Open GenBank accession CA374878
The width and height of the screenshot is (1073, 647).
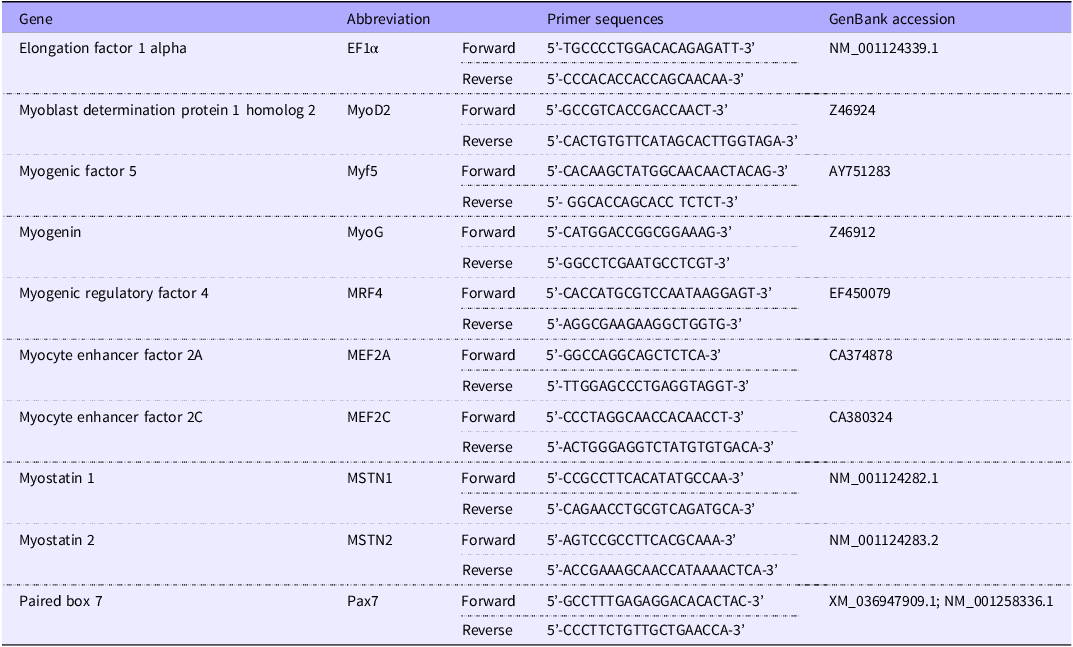click(860, 355)
